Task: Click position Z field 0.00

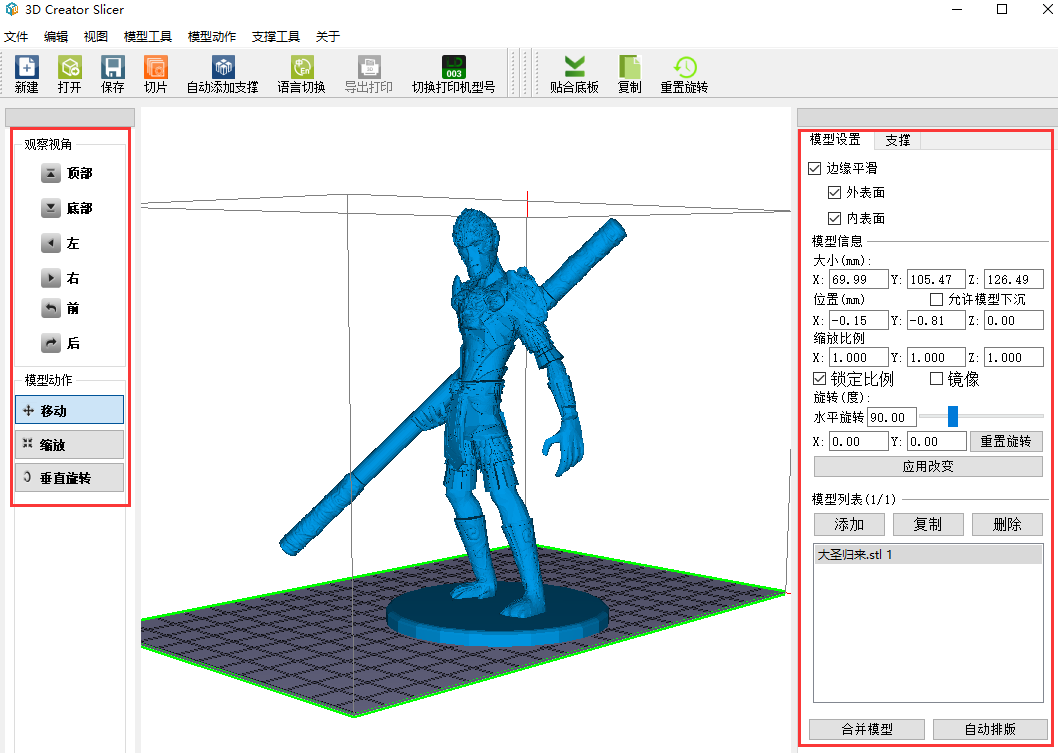Action: (1013, 320)
